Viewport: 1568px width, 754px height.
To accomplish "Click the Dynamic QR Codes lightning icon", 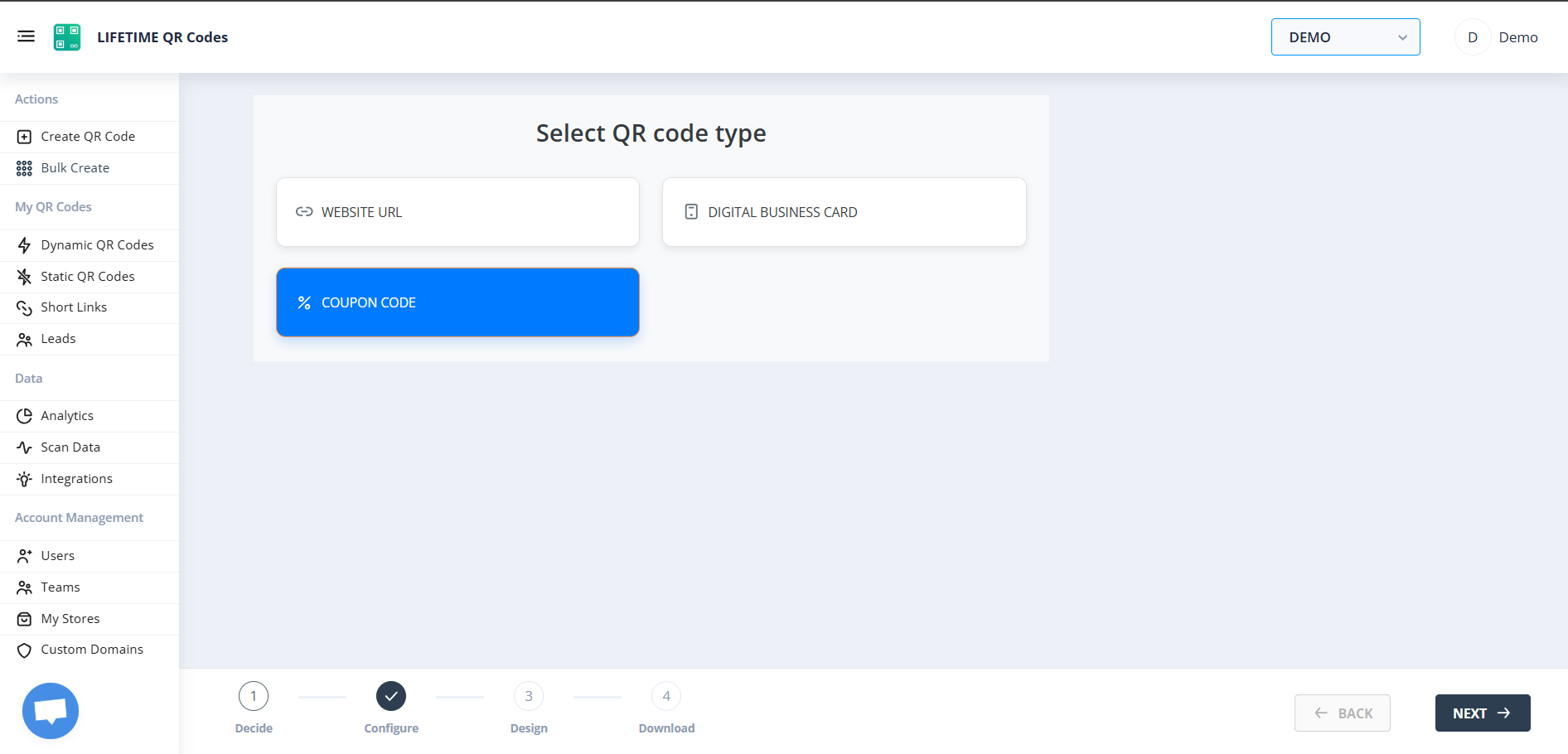I will pyautogui.click(x=24, y=244).
